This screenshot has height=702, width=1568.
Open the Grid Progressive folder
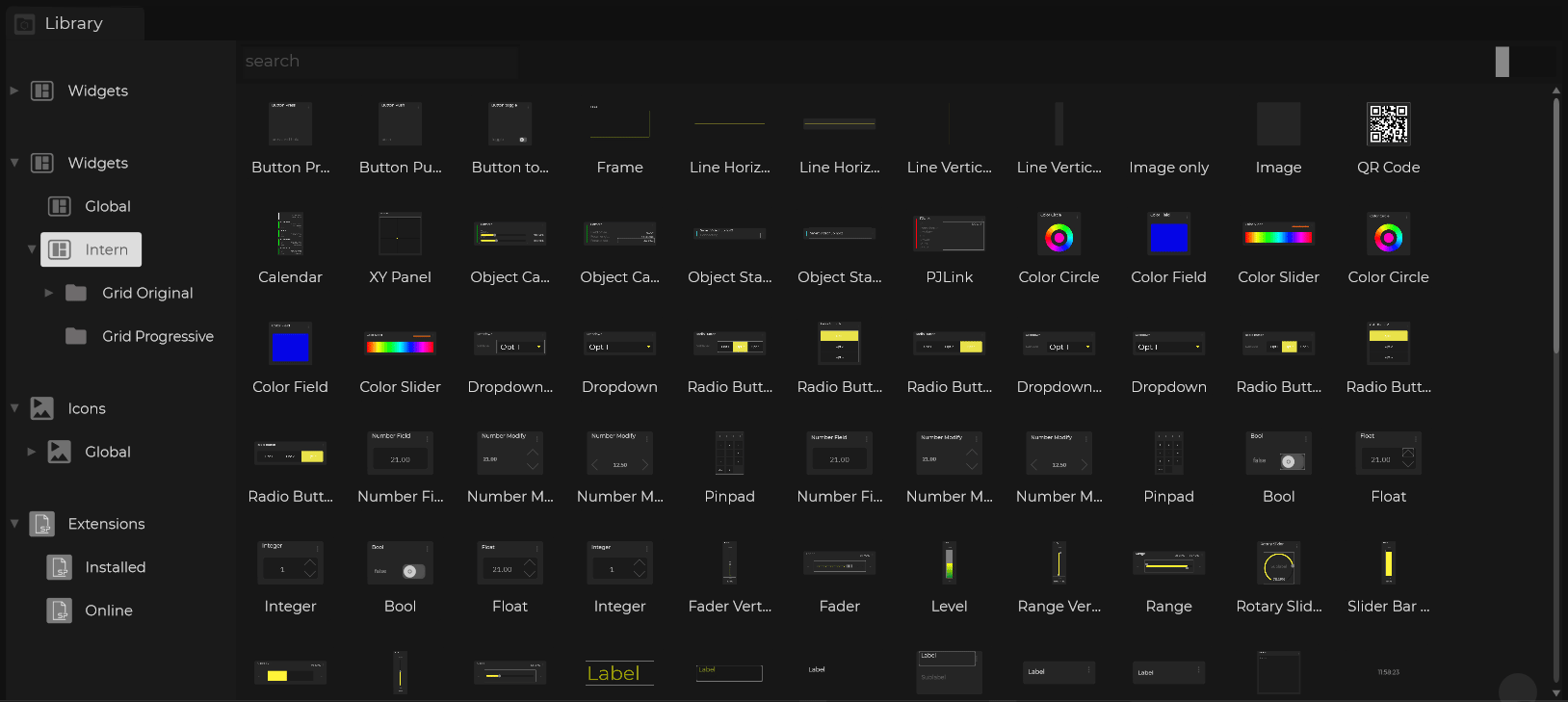[x=157, y=336]
